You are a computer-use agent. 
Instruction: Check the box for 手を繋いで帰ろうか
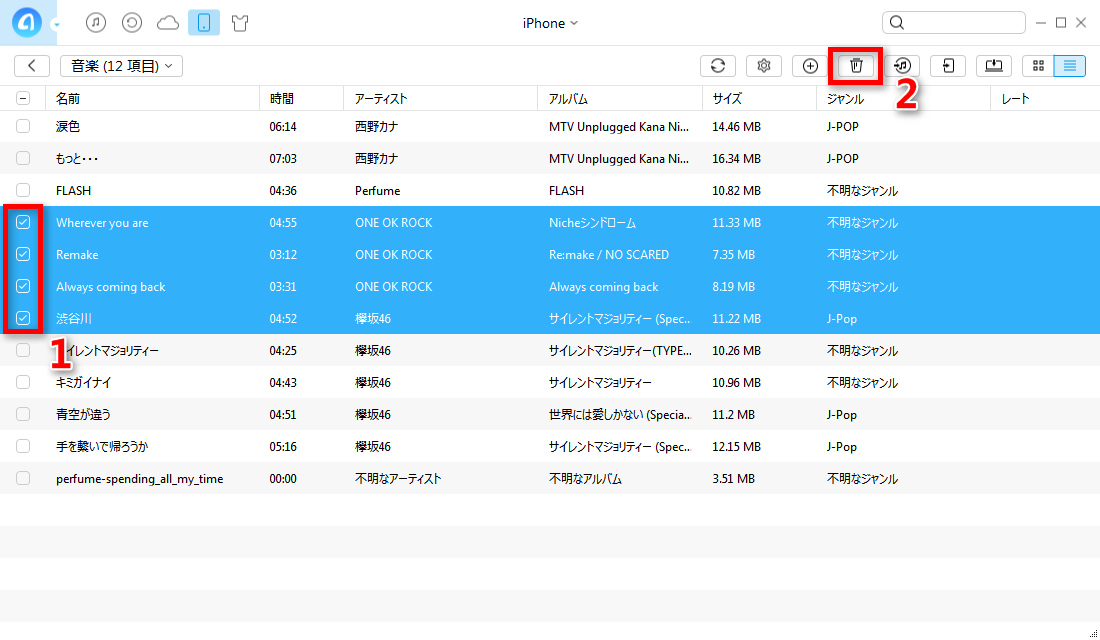[x=23, y=446]
